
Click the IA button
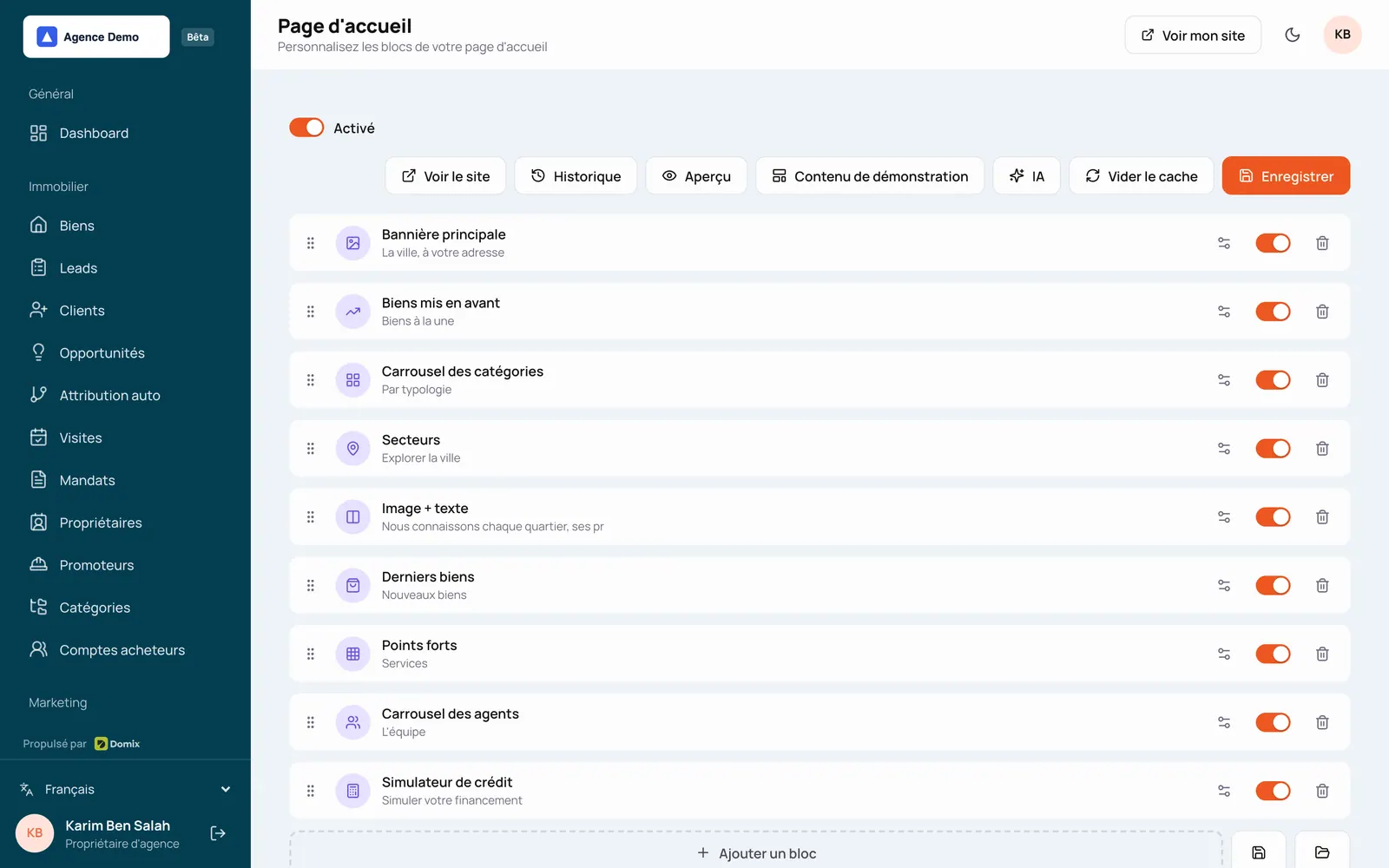[1027, 176]
